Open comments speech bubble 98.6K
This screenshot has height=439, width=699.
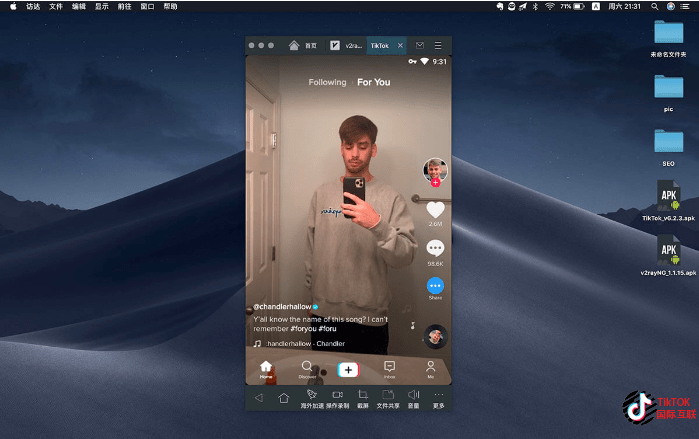click(x=436, y=248)
